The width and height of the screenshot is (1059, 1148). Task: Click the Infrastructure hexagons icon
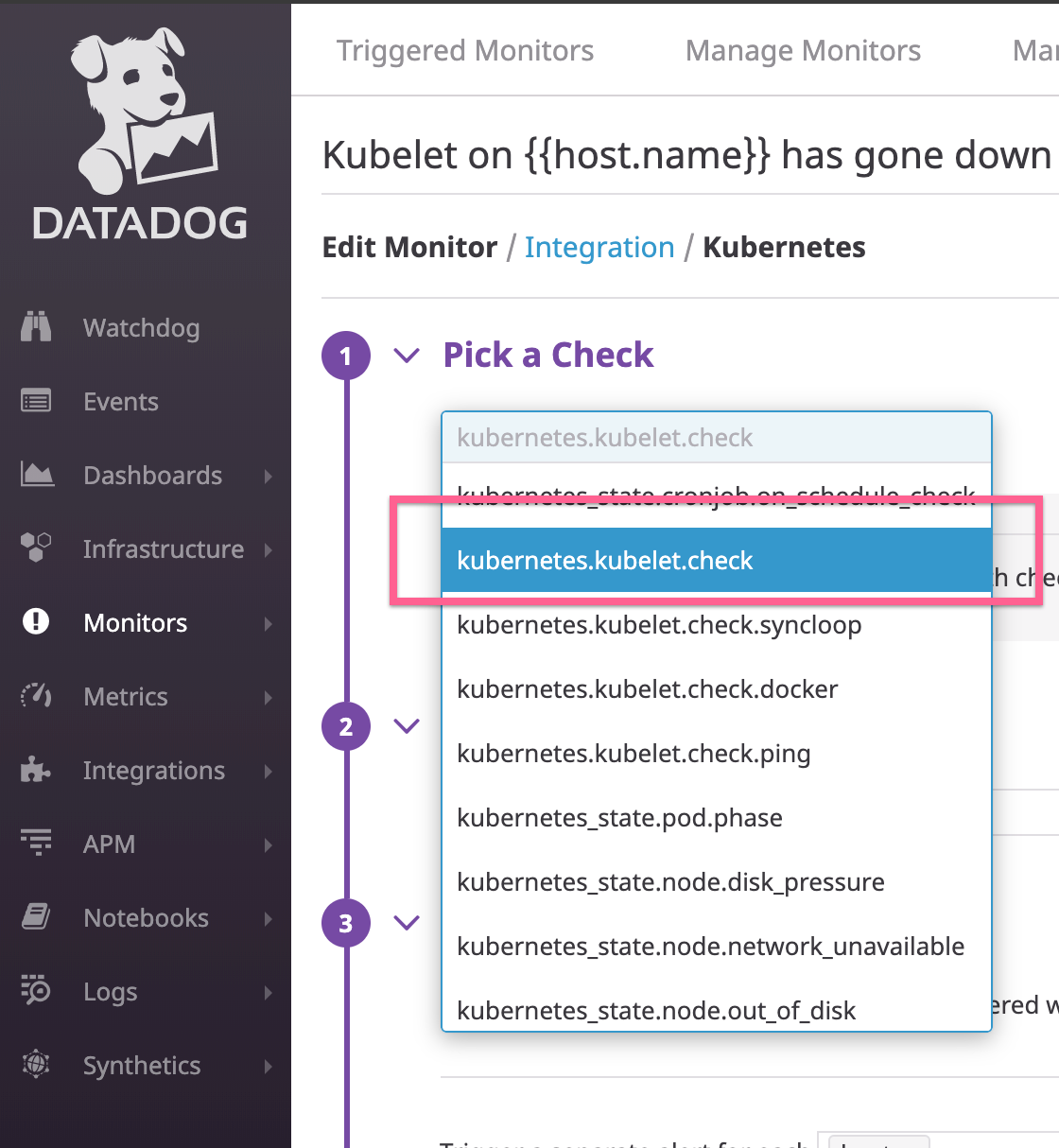pos(36,547)
